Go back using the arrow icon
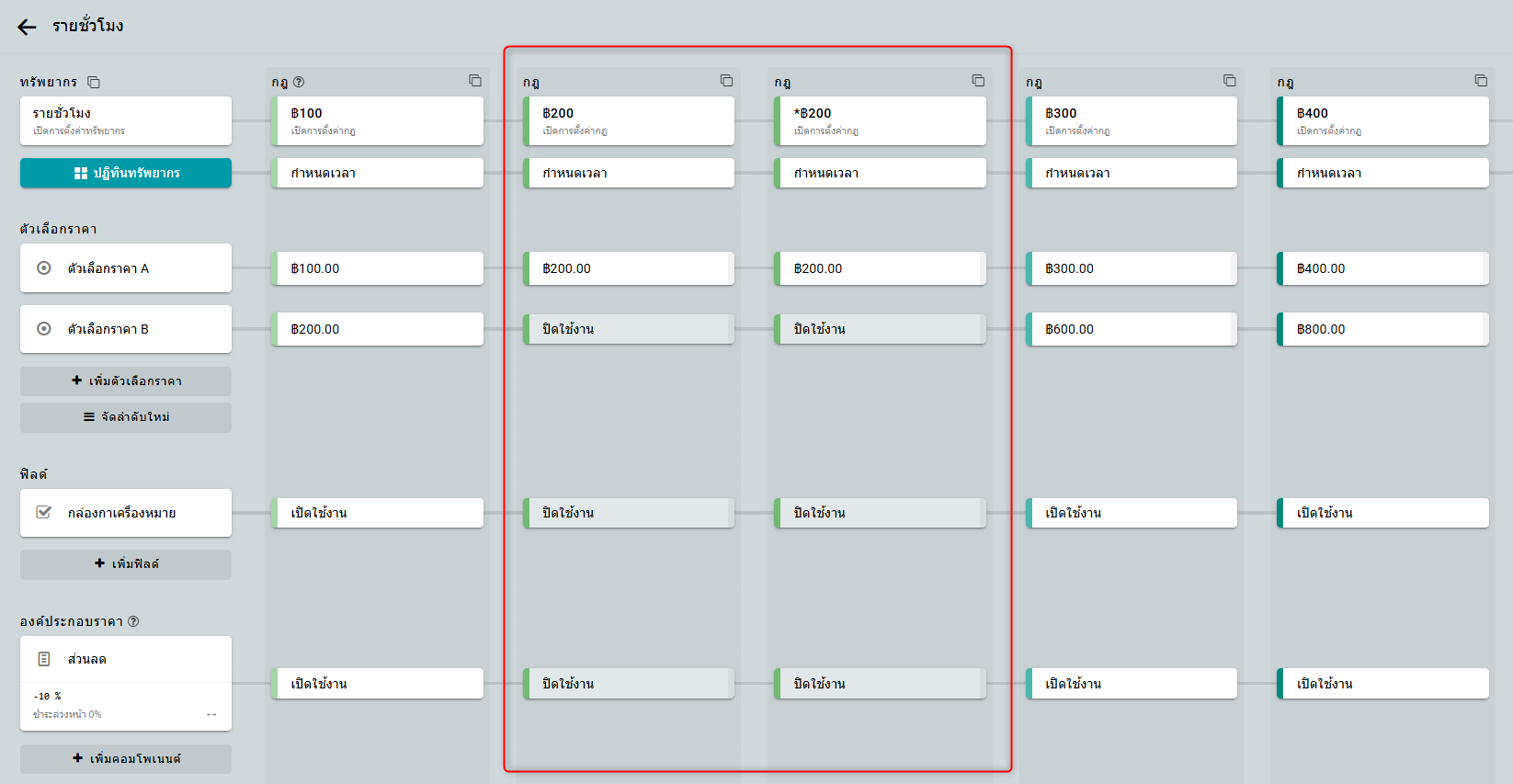Viewport: 1513px width, 784px height. coord(27,27)
